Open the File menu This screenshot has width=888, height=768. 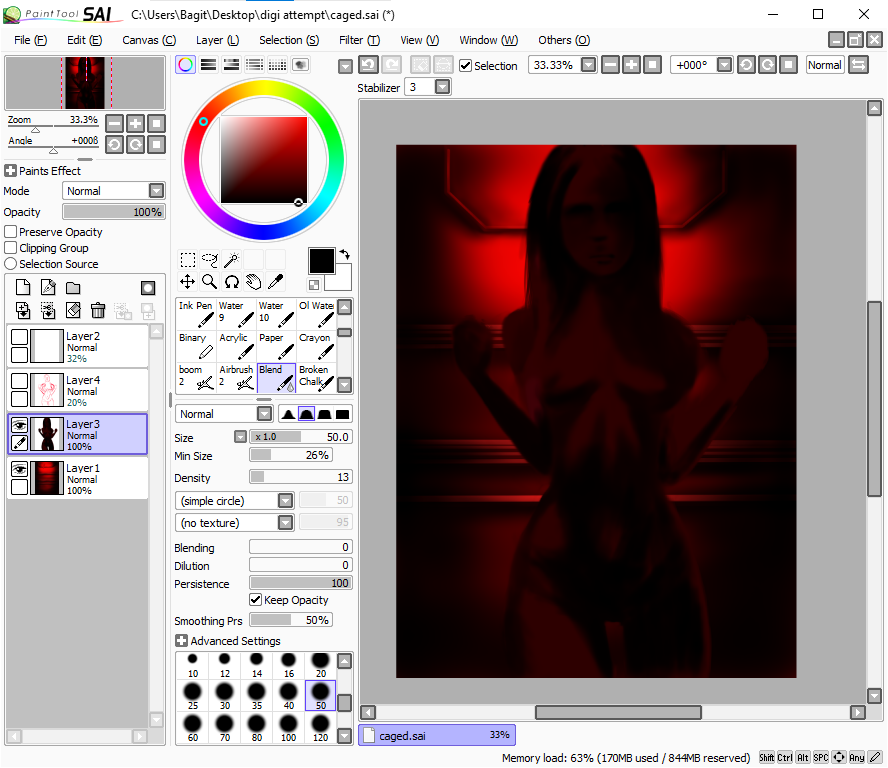point(31,40)
